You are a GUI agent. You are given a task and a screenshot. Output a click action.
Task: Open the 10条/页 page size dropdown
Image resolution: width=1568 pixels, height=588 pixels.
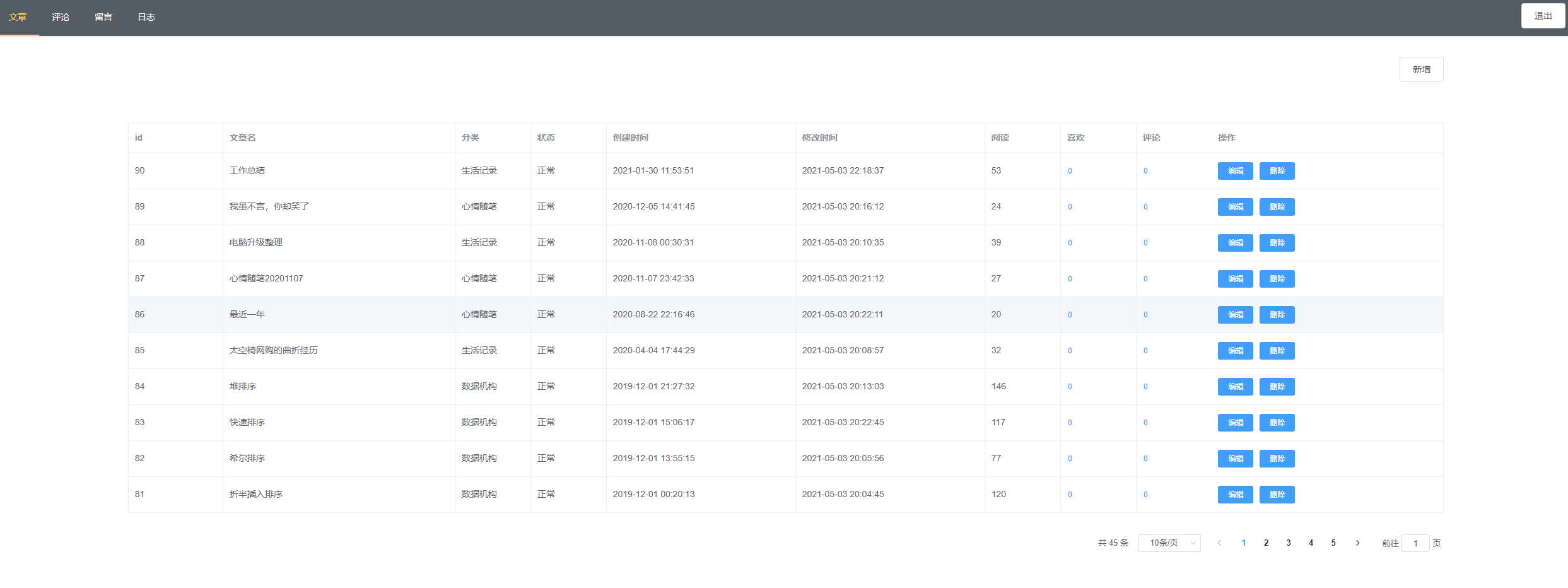point(1169,543)
